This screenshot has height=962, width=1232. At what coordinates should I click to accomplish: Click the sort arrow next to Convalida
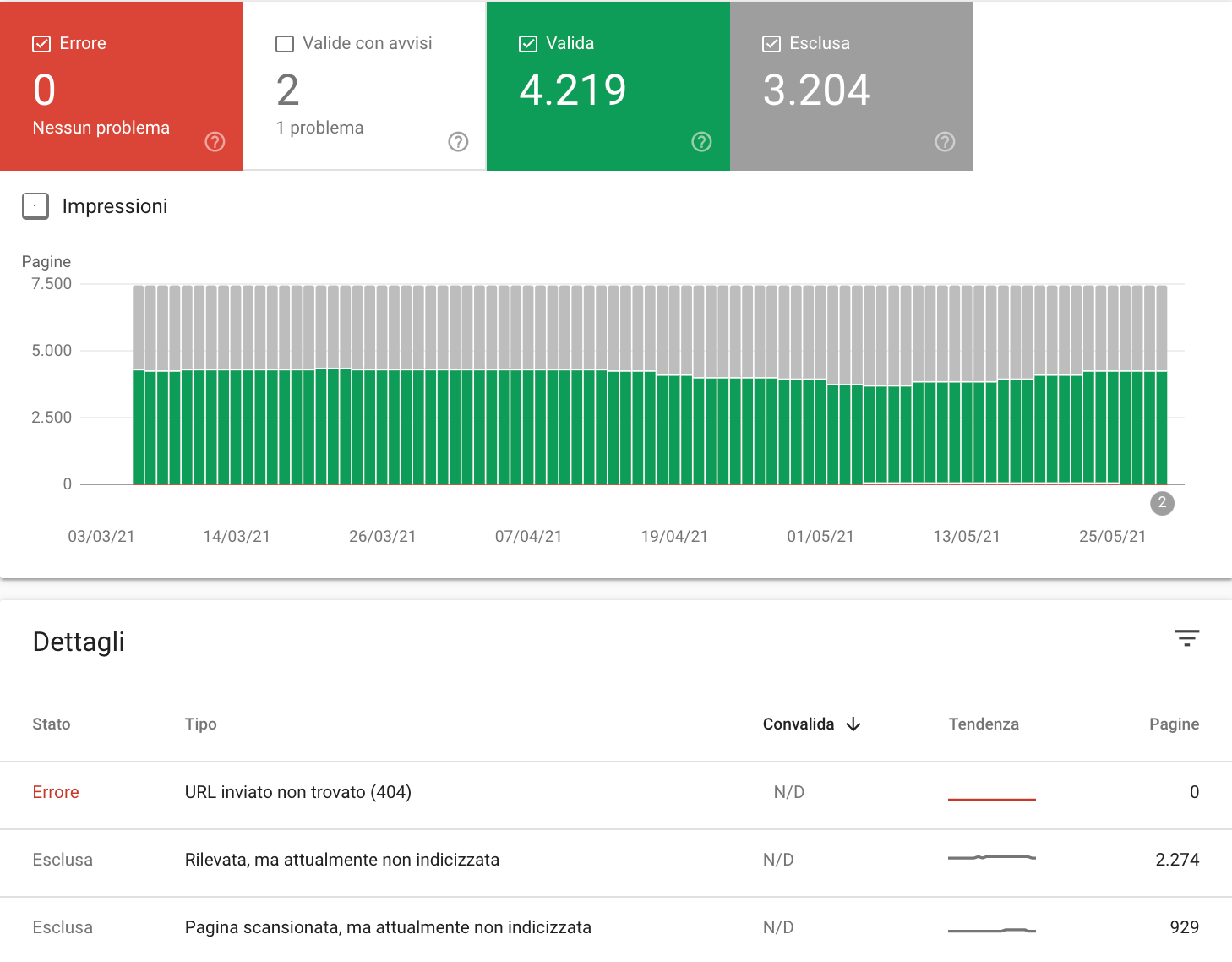click(853, 724)
